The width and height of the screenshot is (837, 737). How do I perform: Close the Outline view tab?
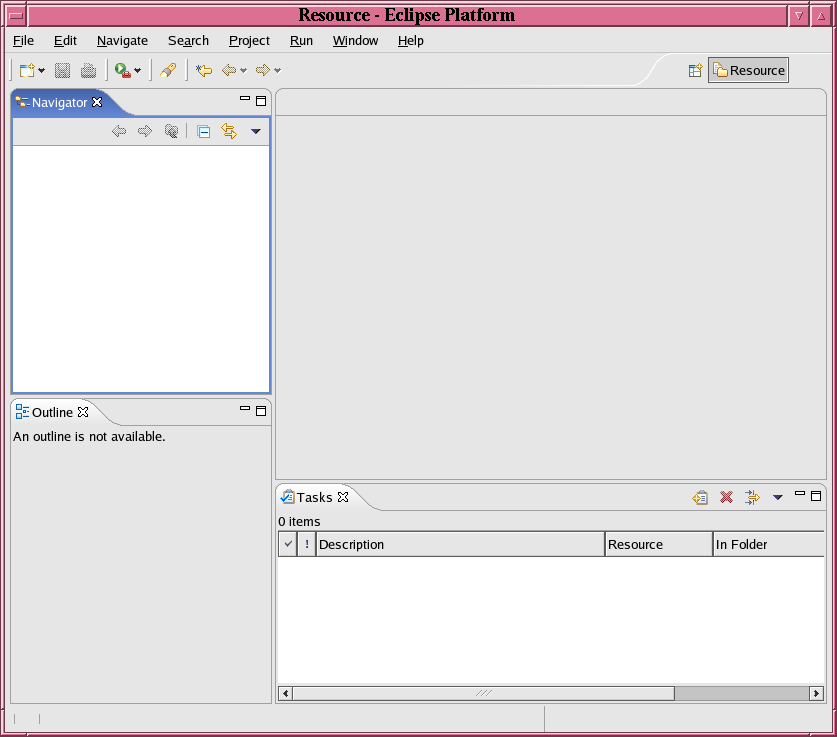[x=83, y=412]
